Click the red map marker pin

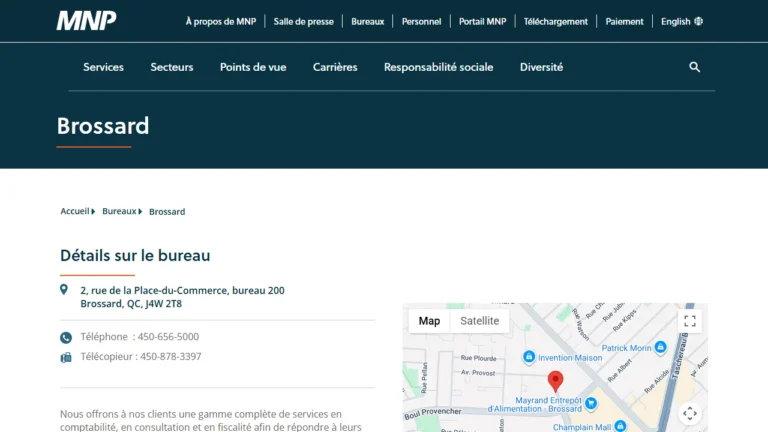tap(555, 382)
